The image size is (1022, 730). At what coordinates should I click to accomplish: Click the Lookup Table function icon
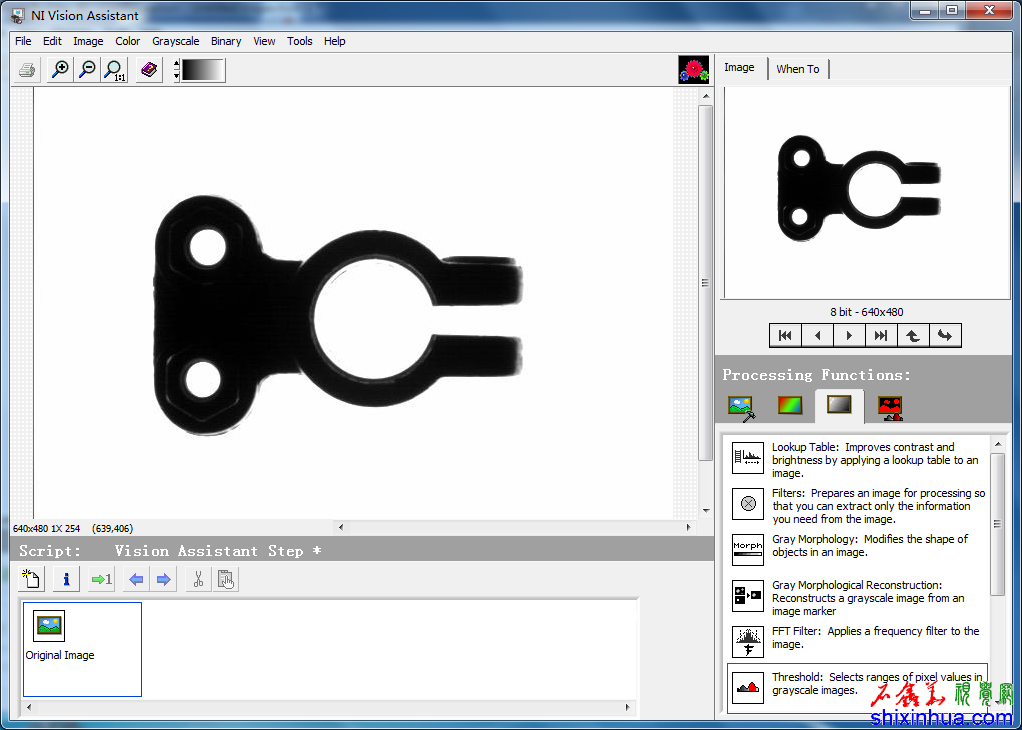747,458
